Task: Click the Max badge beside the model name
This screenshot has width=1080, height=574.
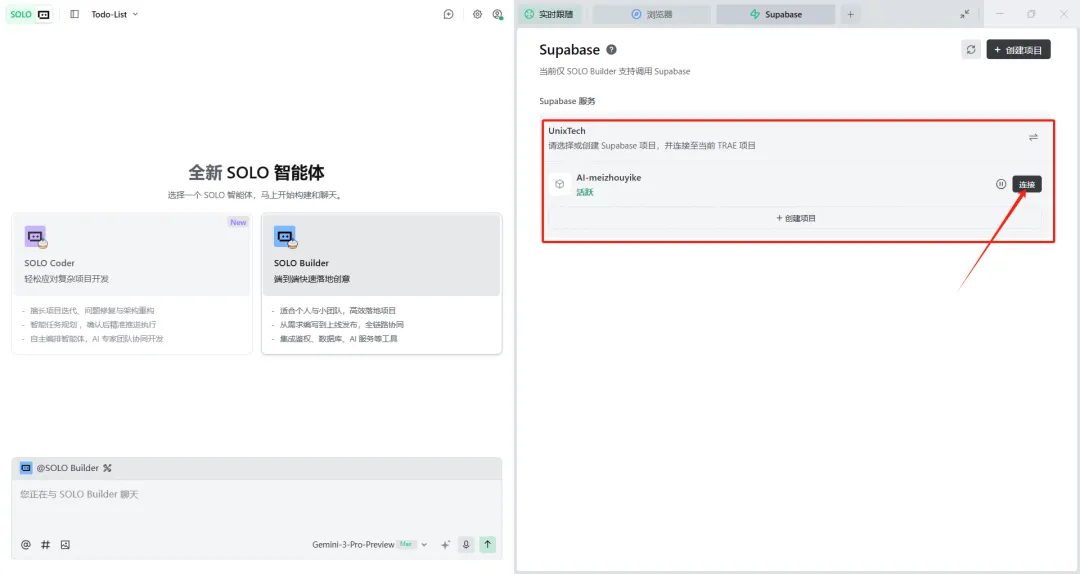Action: click(406, 544)
